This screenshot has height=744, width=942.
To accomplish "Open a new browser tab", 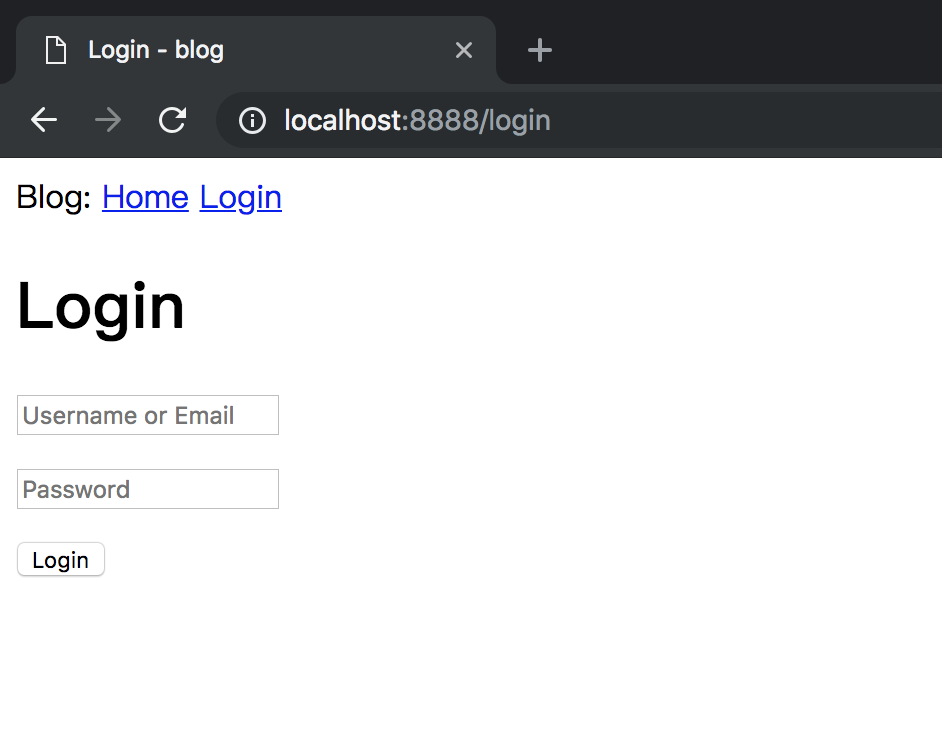I will (540, 50).
